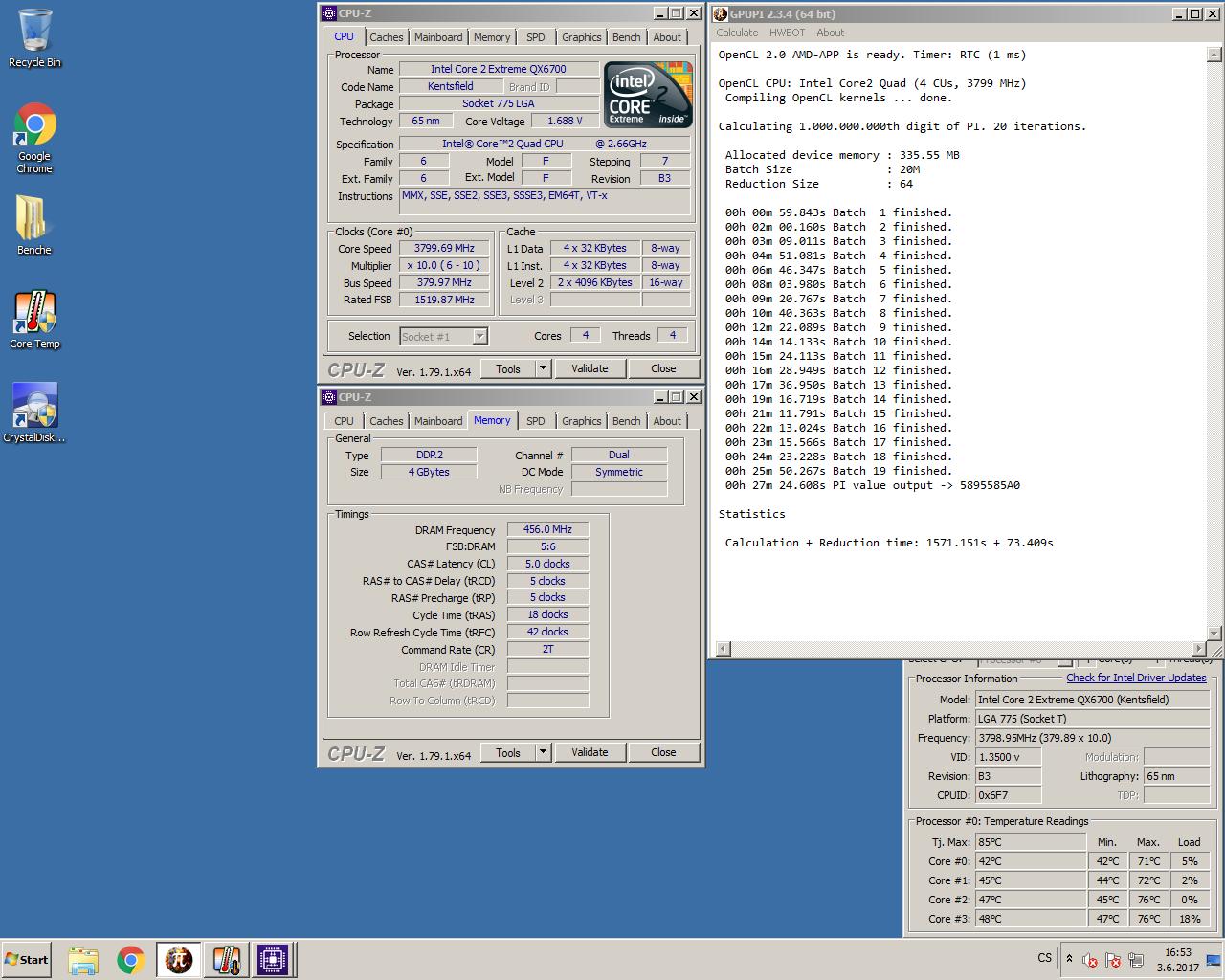Open Graphics tab in upper CPU-Z

582,37
